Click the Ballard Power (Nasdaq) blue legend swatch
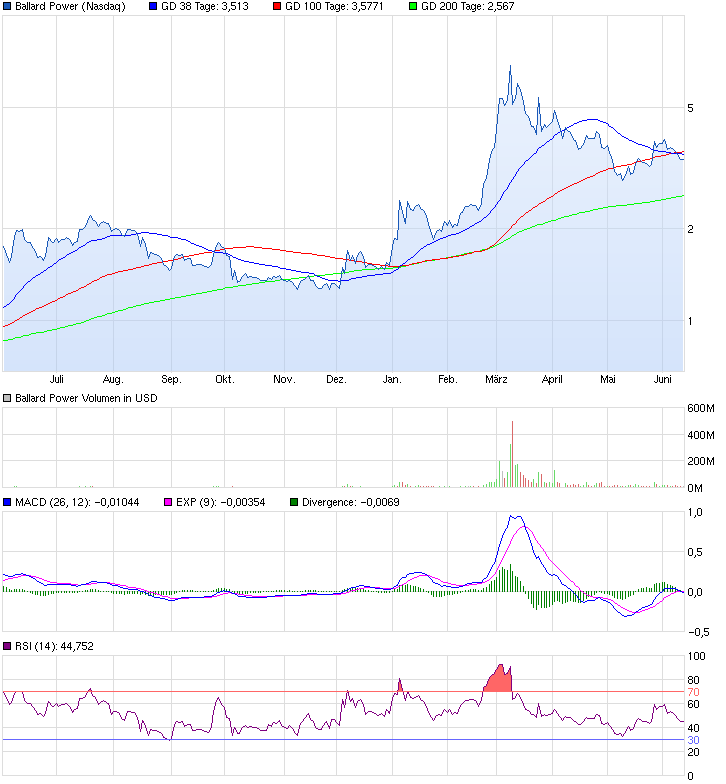The width and height of the screenshot is (726, 784). click(7, 6)
